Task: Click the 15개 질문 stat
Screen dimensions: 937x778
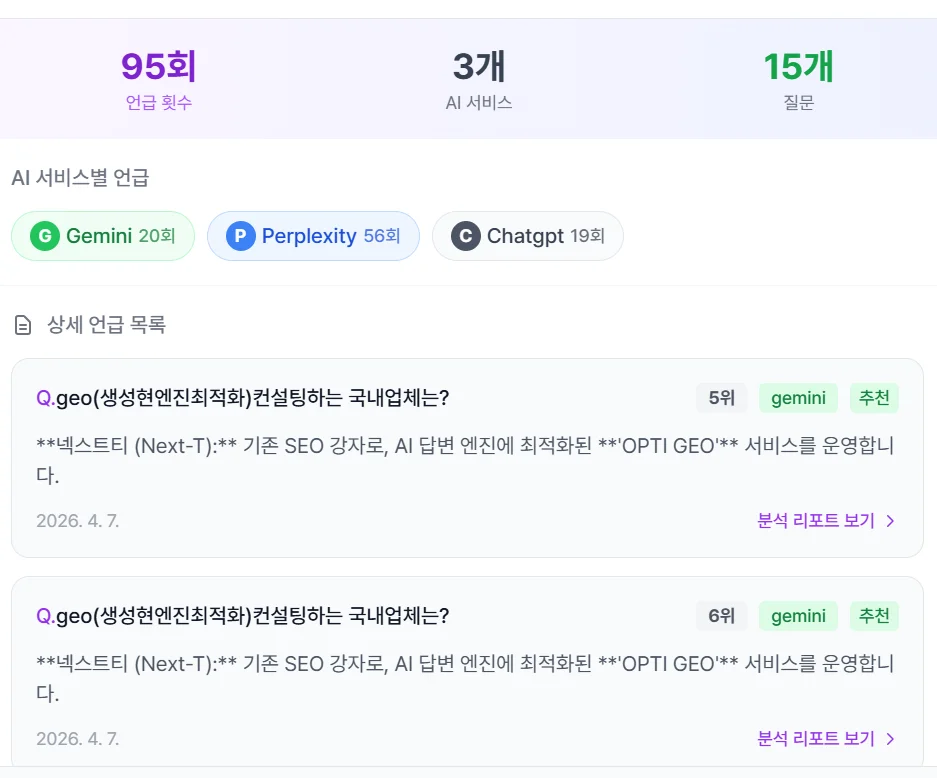Action: (x=798, y=79)
